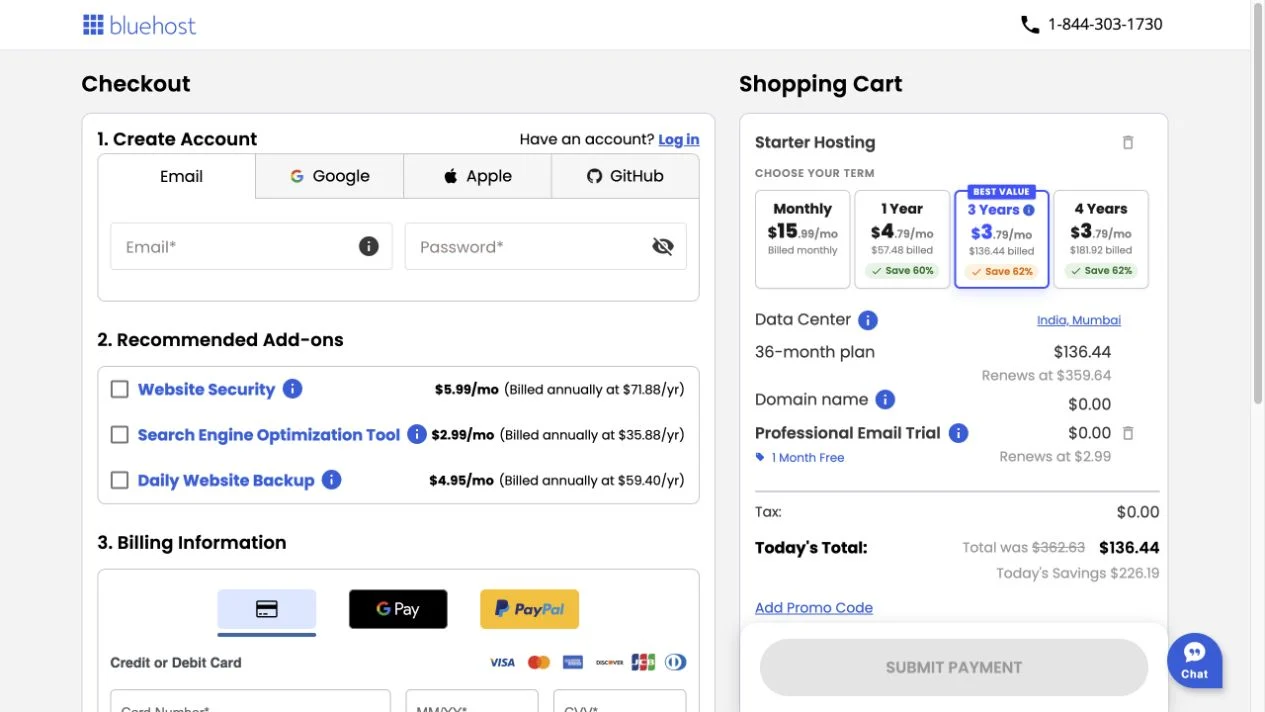The image size is (1265, 712).
Task: Click into the Password input field
Action: [x=546, y=246]
